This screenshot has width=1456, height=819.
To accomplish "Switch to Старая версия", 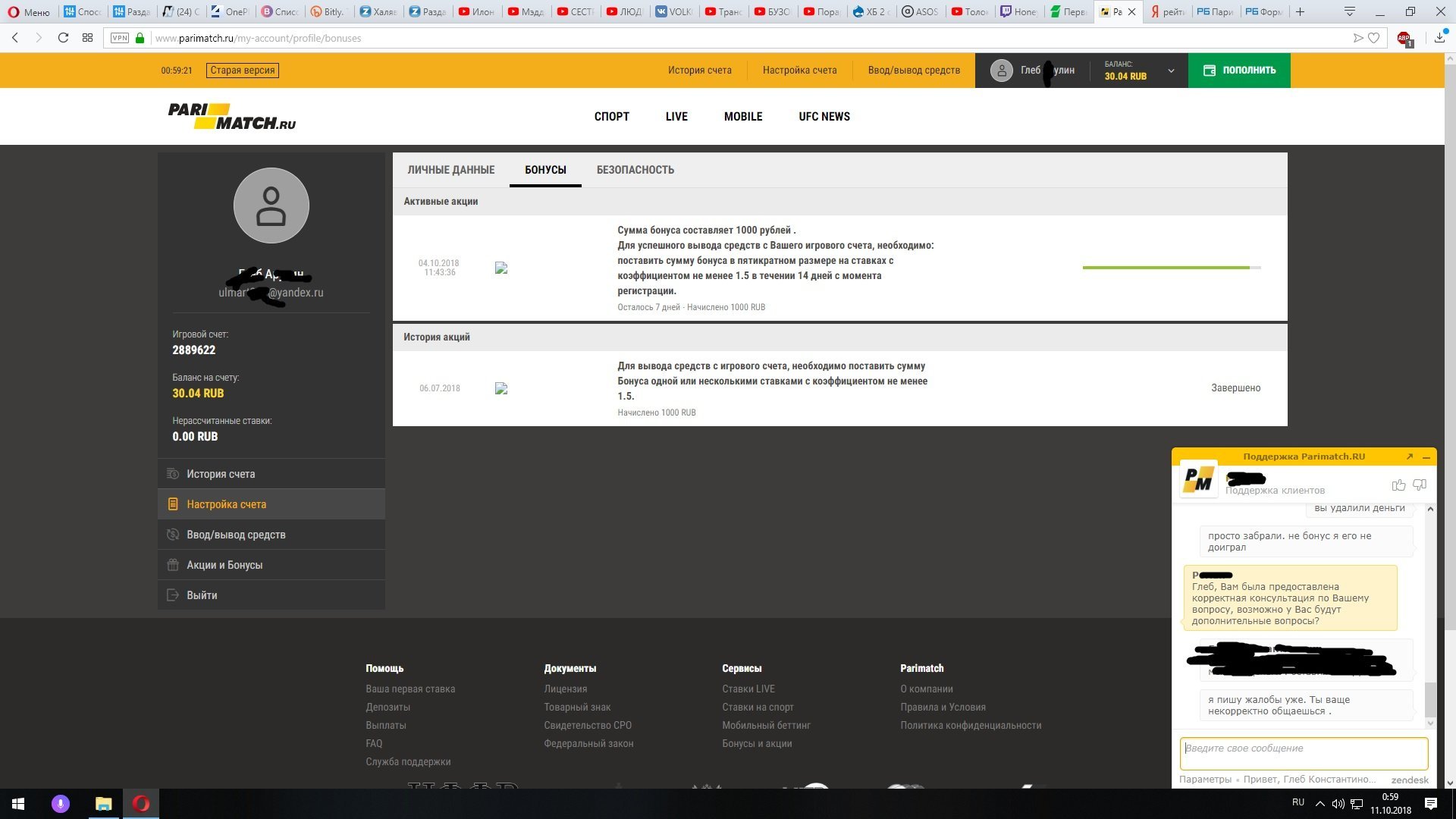I will (x=243, y=71).
